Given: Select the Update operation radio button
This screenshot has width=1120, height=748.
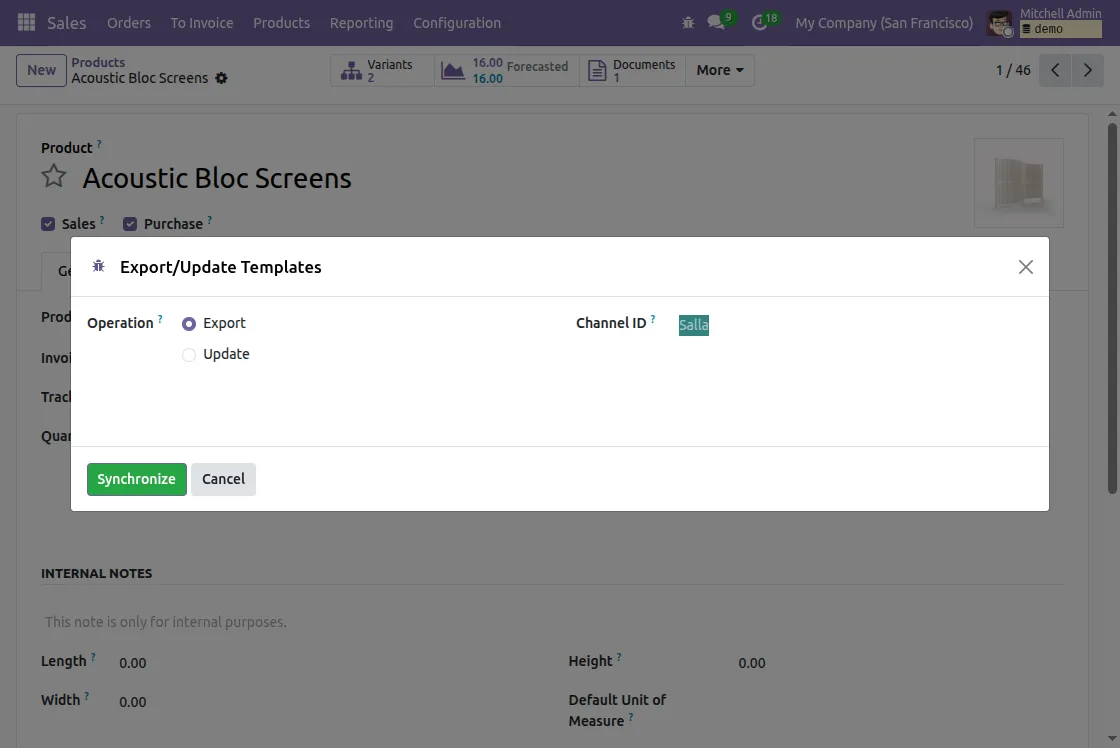Looking at the screenshot, I should click(189, 354).
